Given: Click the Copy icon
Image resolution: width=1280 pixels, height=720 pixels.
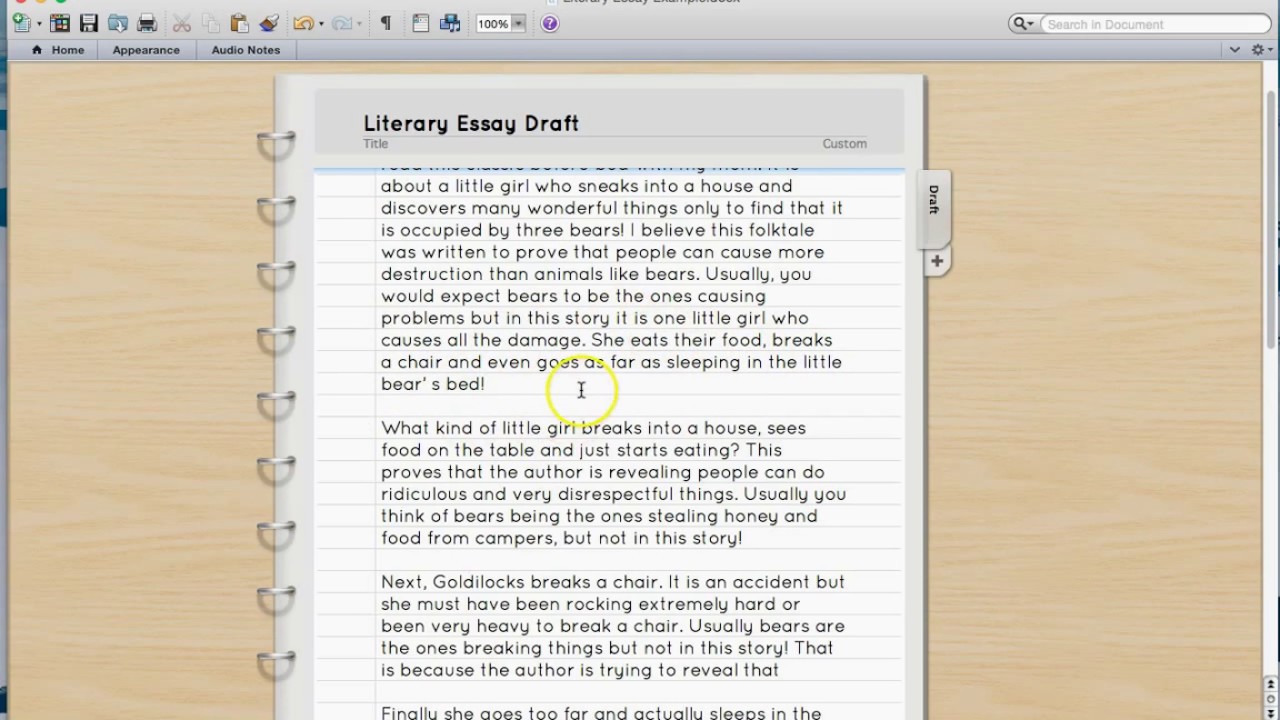Looking at the screenshot, I should [x=210, y=23].
